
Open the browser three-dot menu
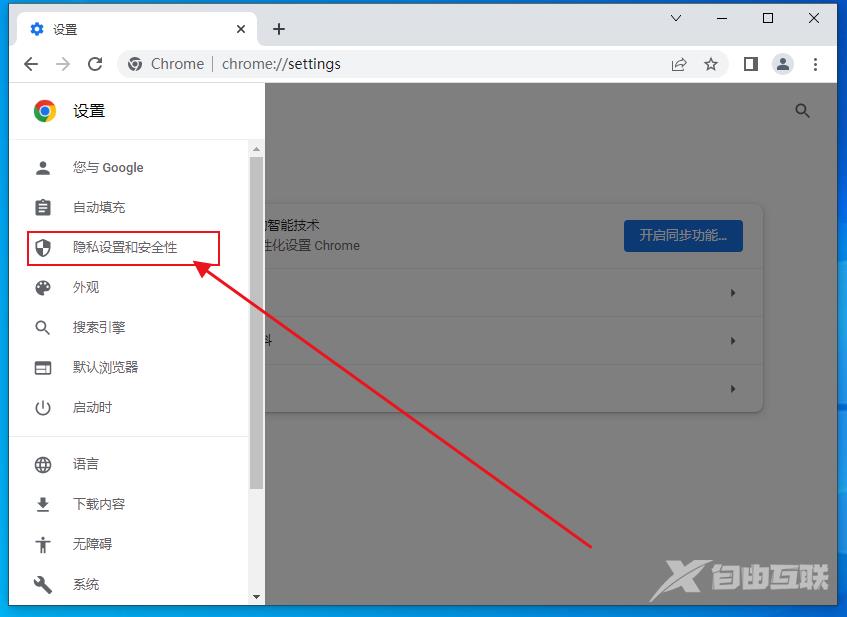pos(816,63)
